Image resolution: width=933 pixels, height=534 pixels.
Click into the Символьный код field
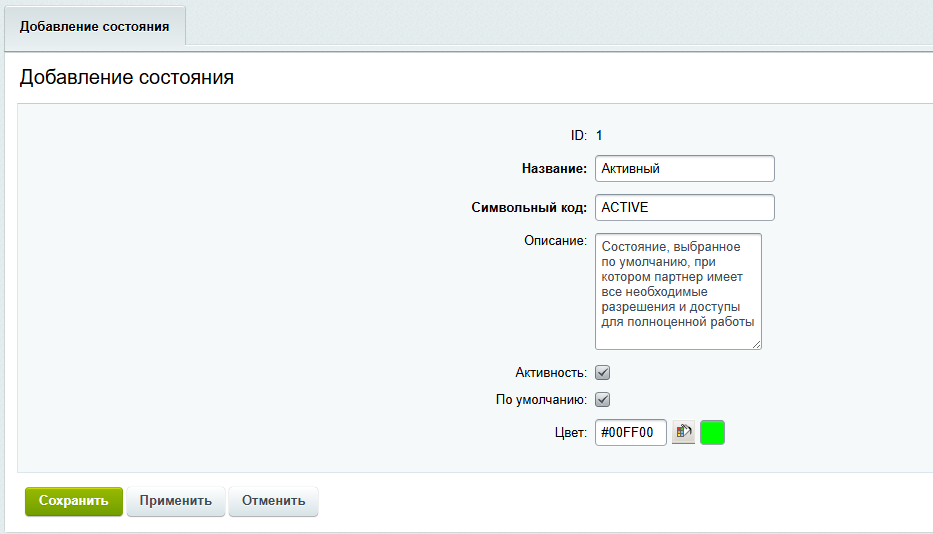pyautogui.click(x=684, y=207)
